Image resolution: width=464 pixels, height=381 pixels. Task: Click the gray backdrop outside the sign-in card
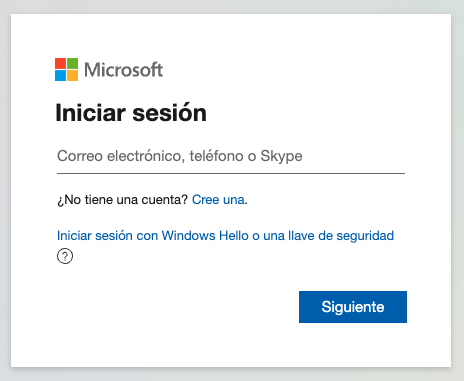(x=457, y=190)
